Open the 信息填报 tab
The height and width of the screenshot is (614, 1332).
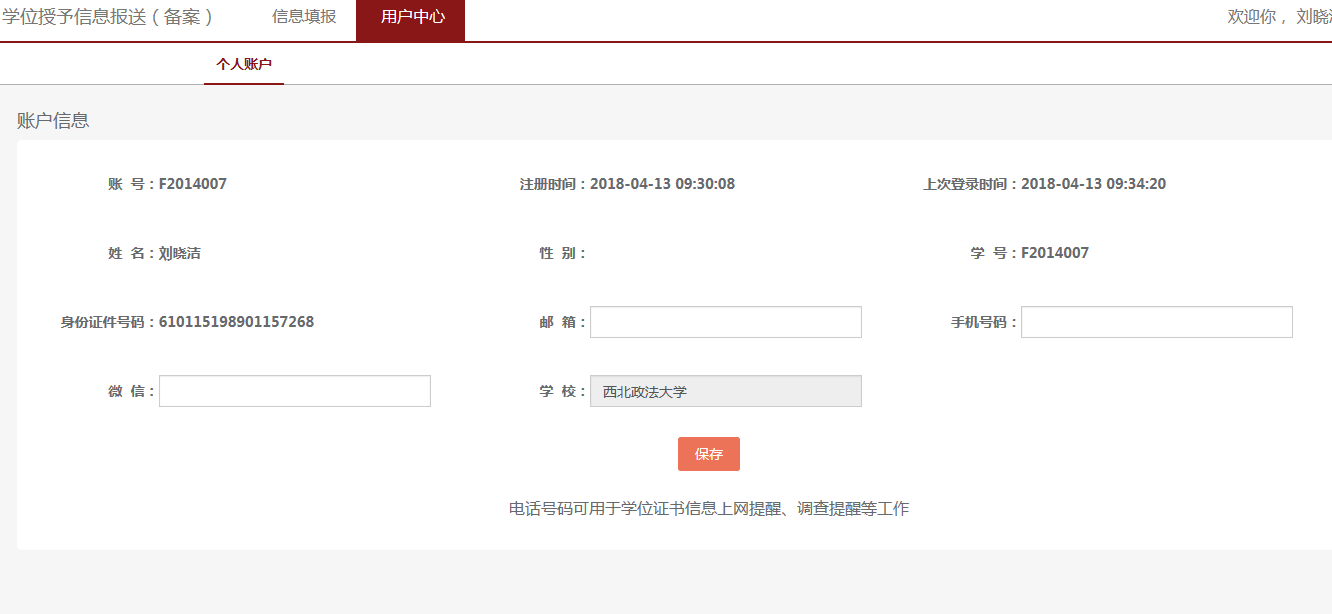coord(304,17)
